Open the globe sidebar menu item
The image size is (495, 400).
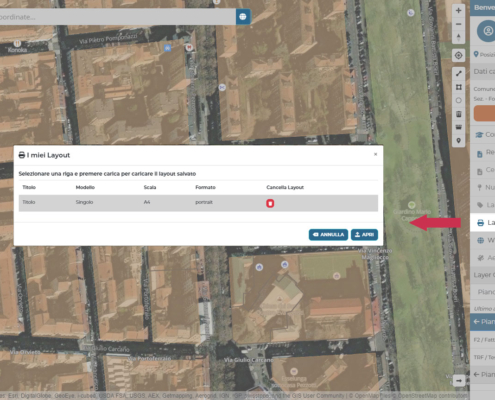coord(483,240)
